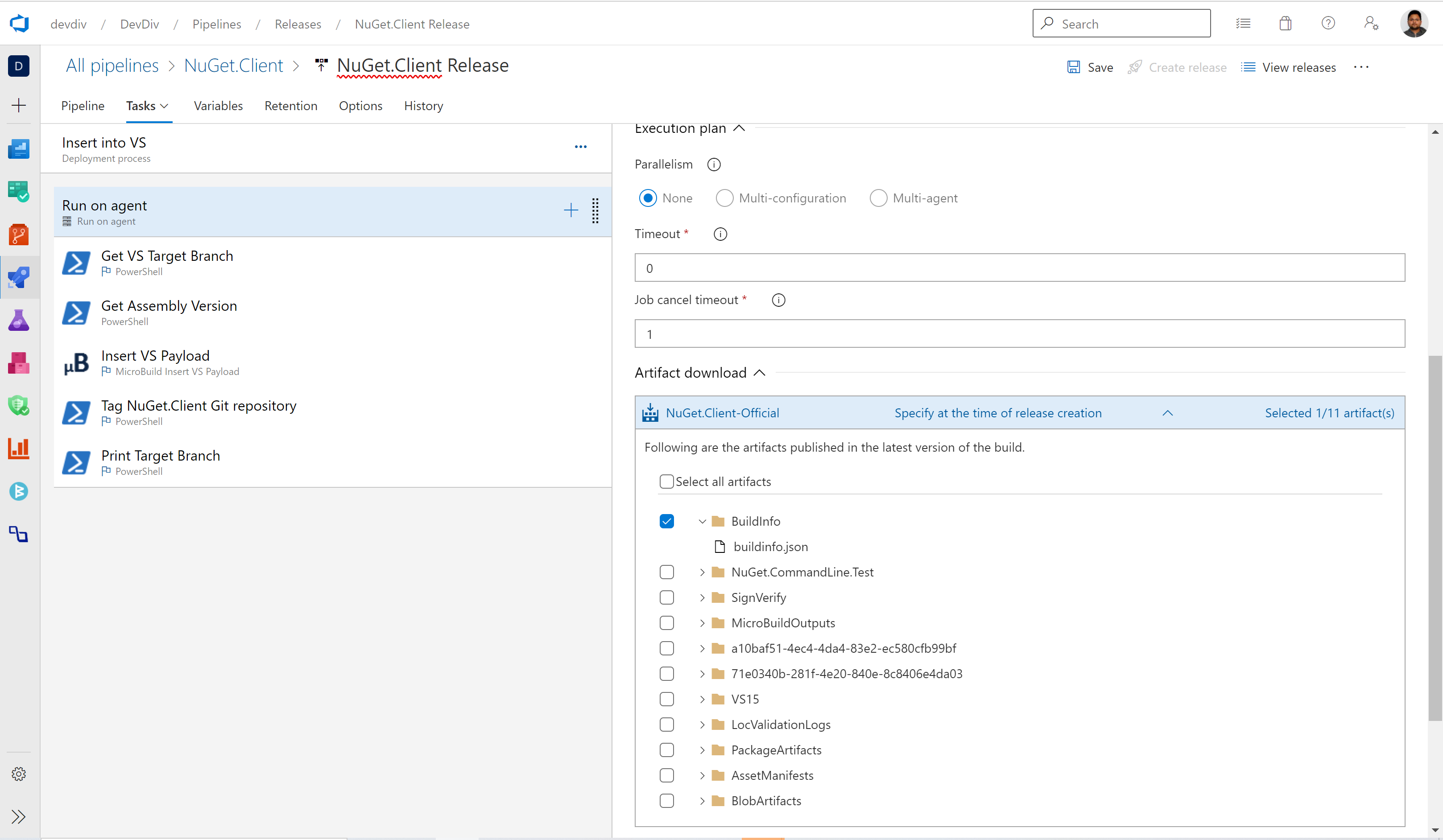Image resolution: width=1443 pixels, height=840 pixels.
Task: Click the add task plus icon
Action: pos(571,210)
